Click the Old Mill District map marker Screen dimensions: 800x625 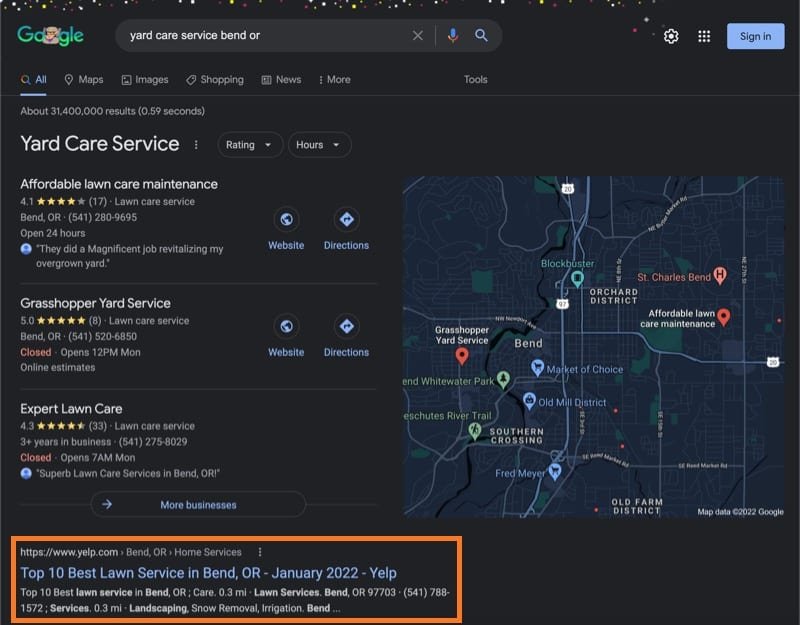530,401
